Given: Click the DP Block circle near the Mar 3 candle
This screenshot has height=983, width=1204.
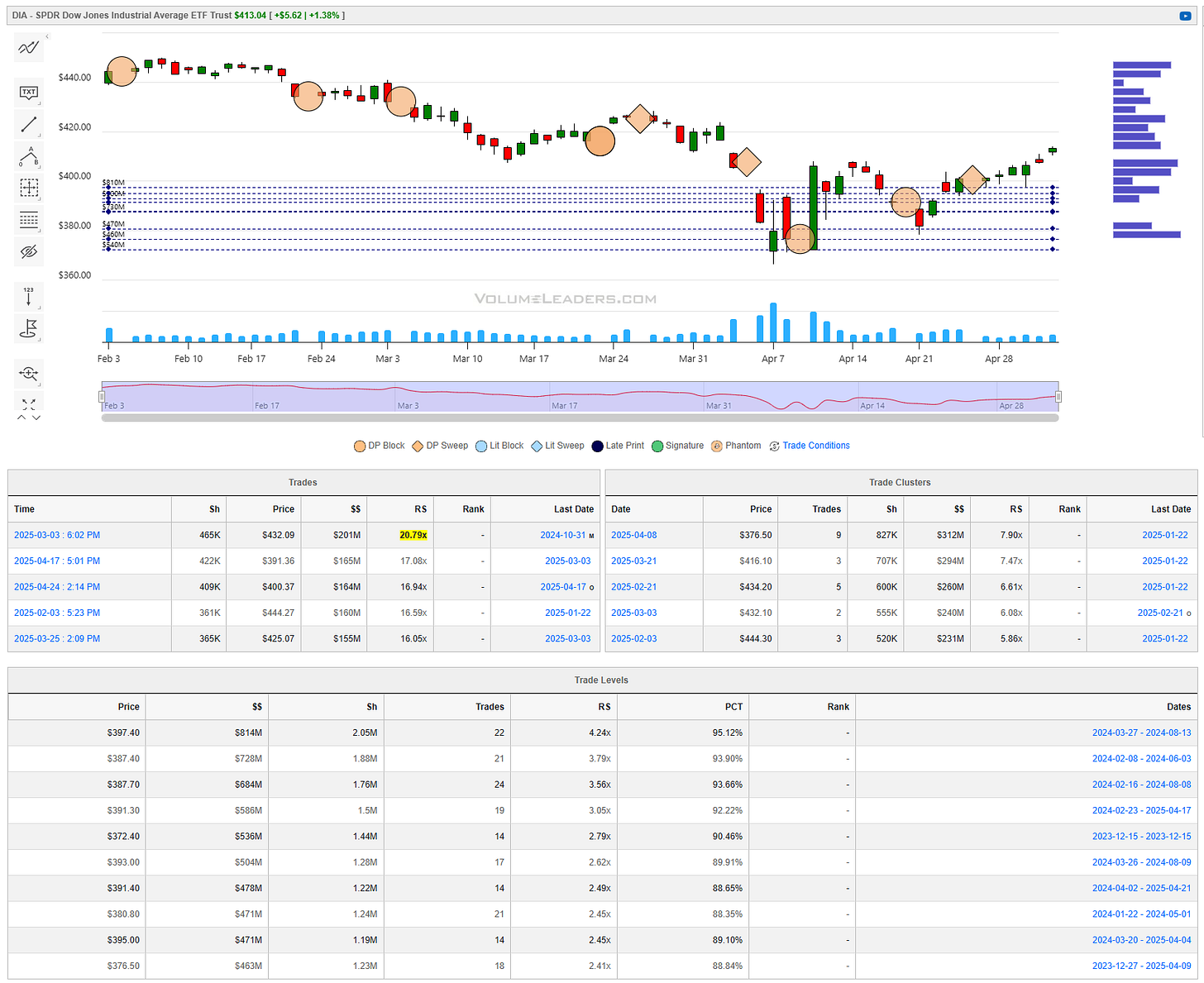Looking at the screenshot, I should [x=401, y=102].
